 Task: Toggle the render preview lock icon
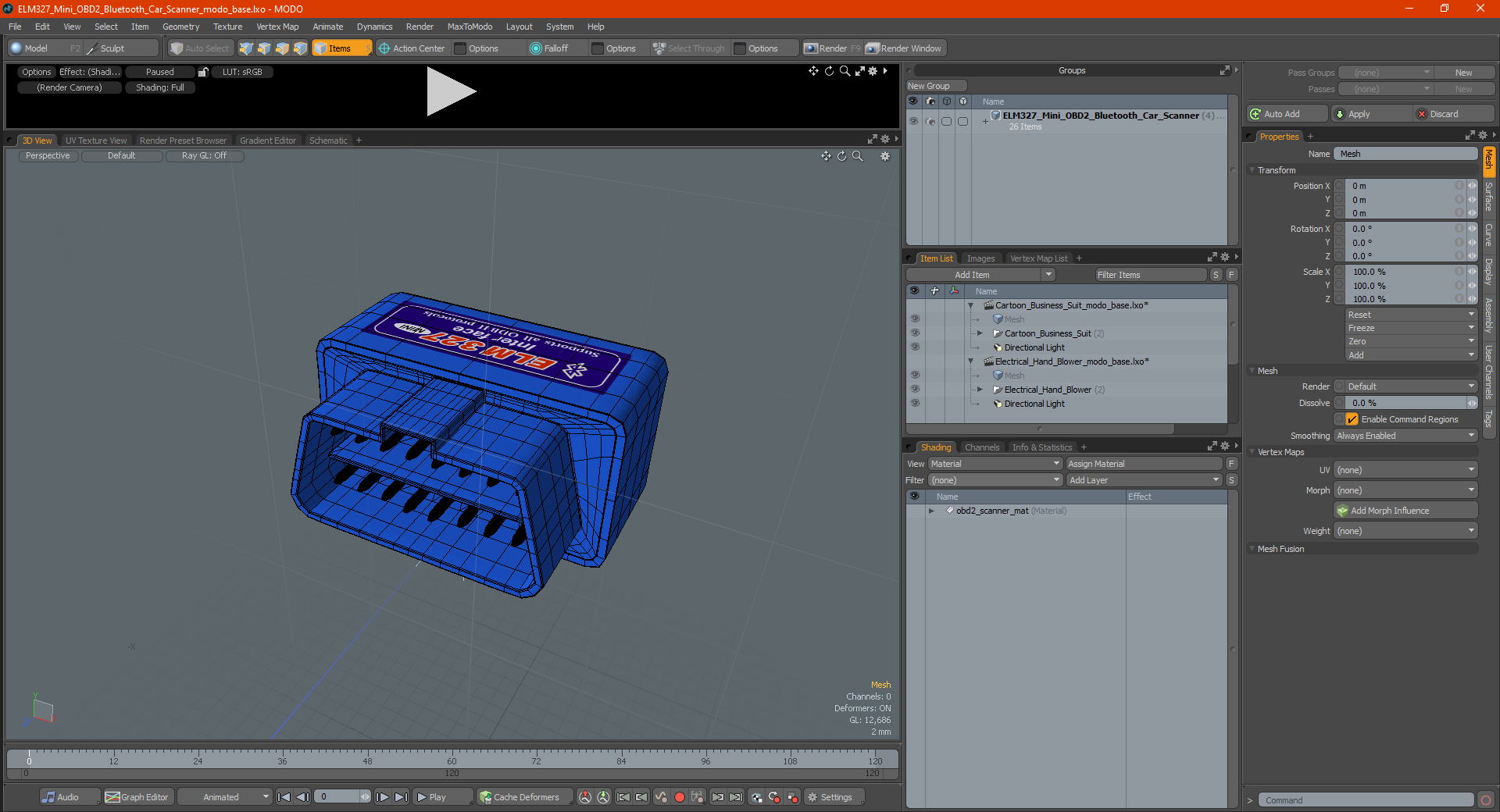pos(203,72)
